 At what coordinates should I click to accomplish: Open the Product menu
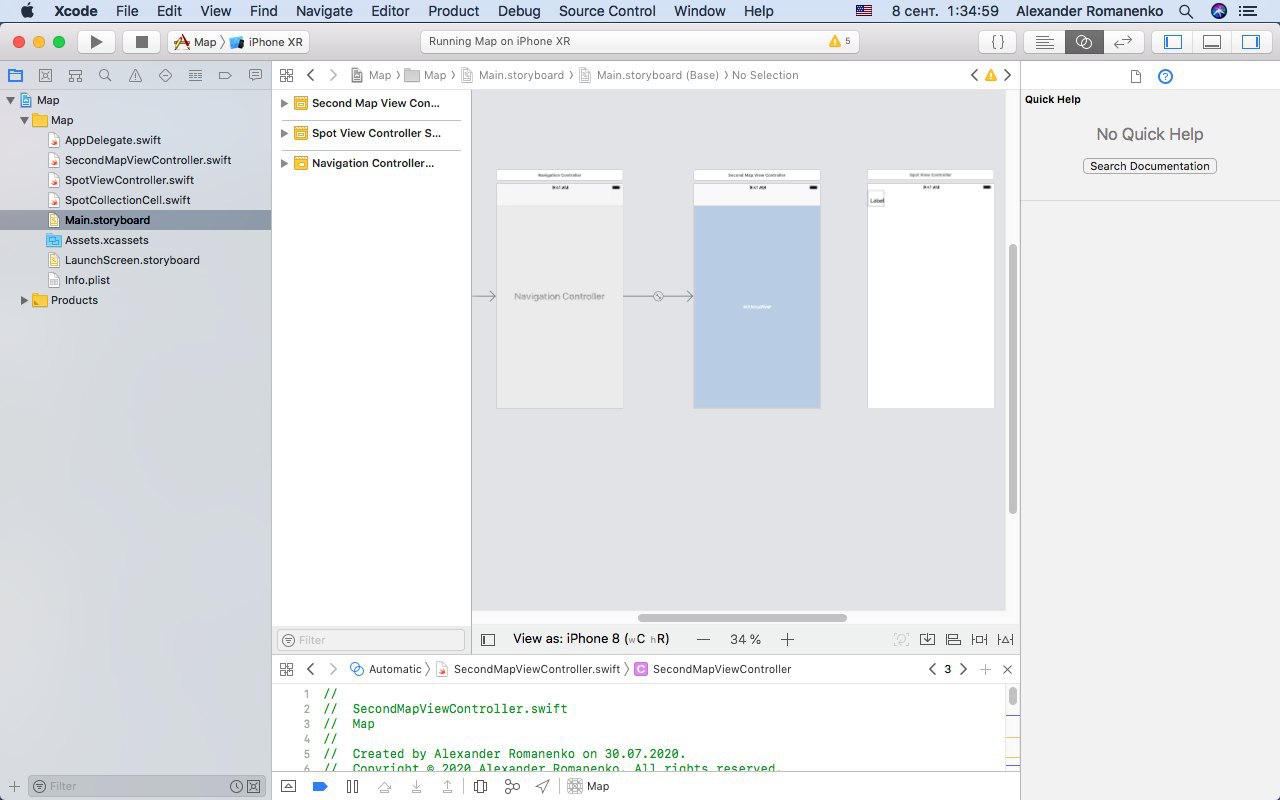point(453,11)
